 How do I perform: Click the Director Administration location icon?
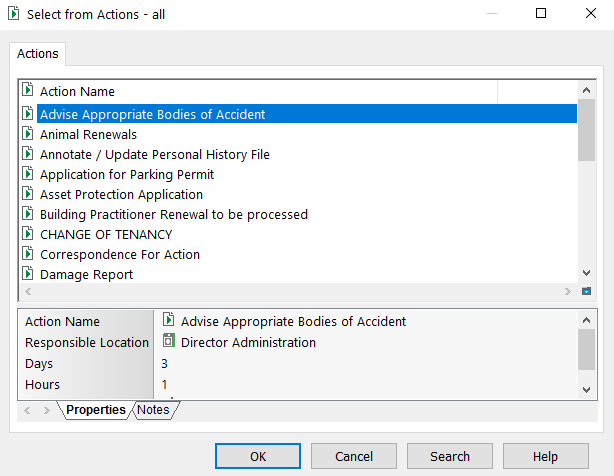168,342
